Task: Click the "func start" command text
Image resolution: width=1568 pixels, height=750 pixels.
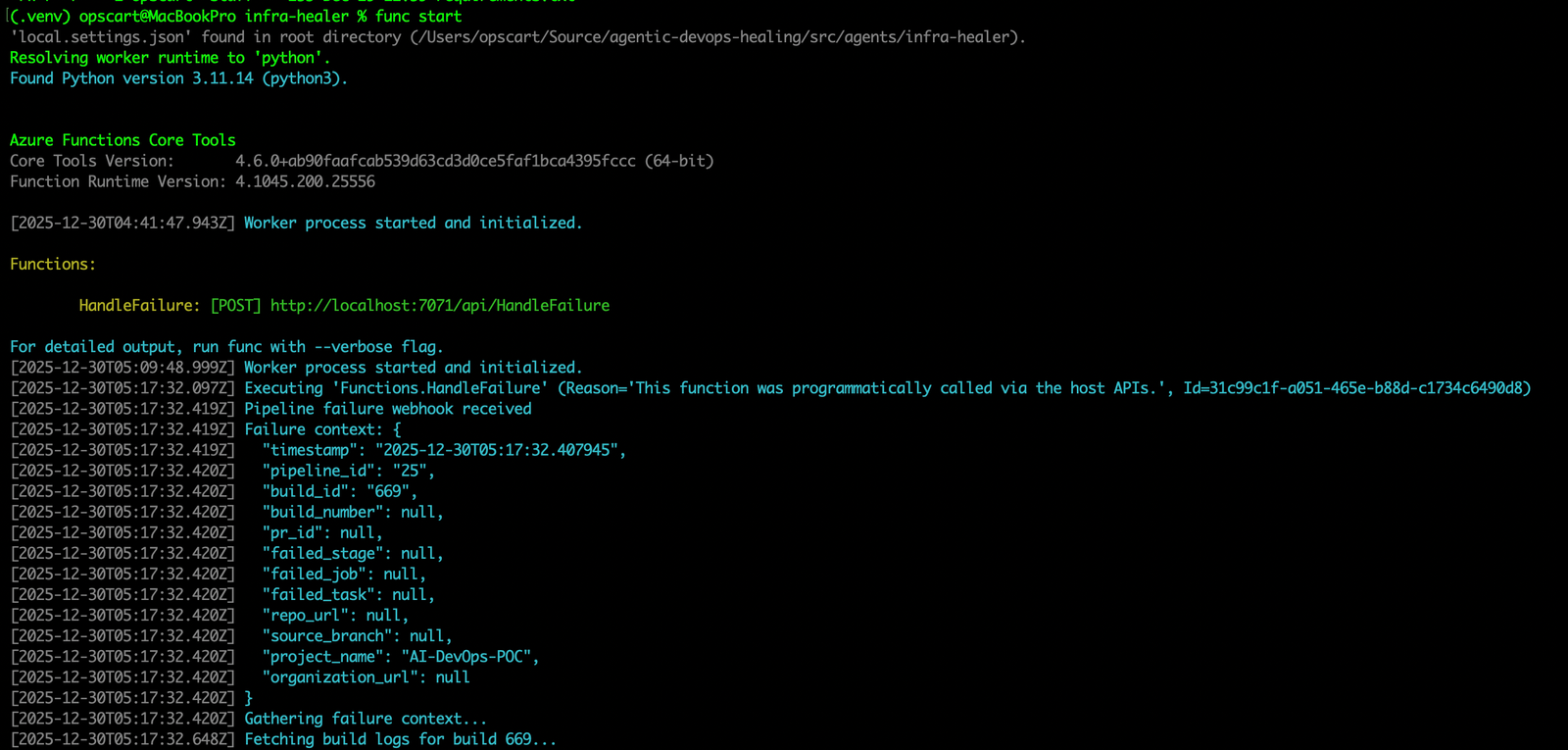Action: 418,17
